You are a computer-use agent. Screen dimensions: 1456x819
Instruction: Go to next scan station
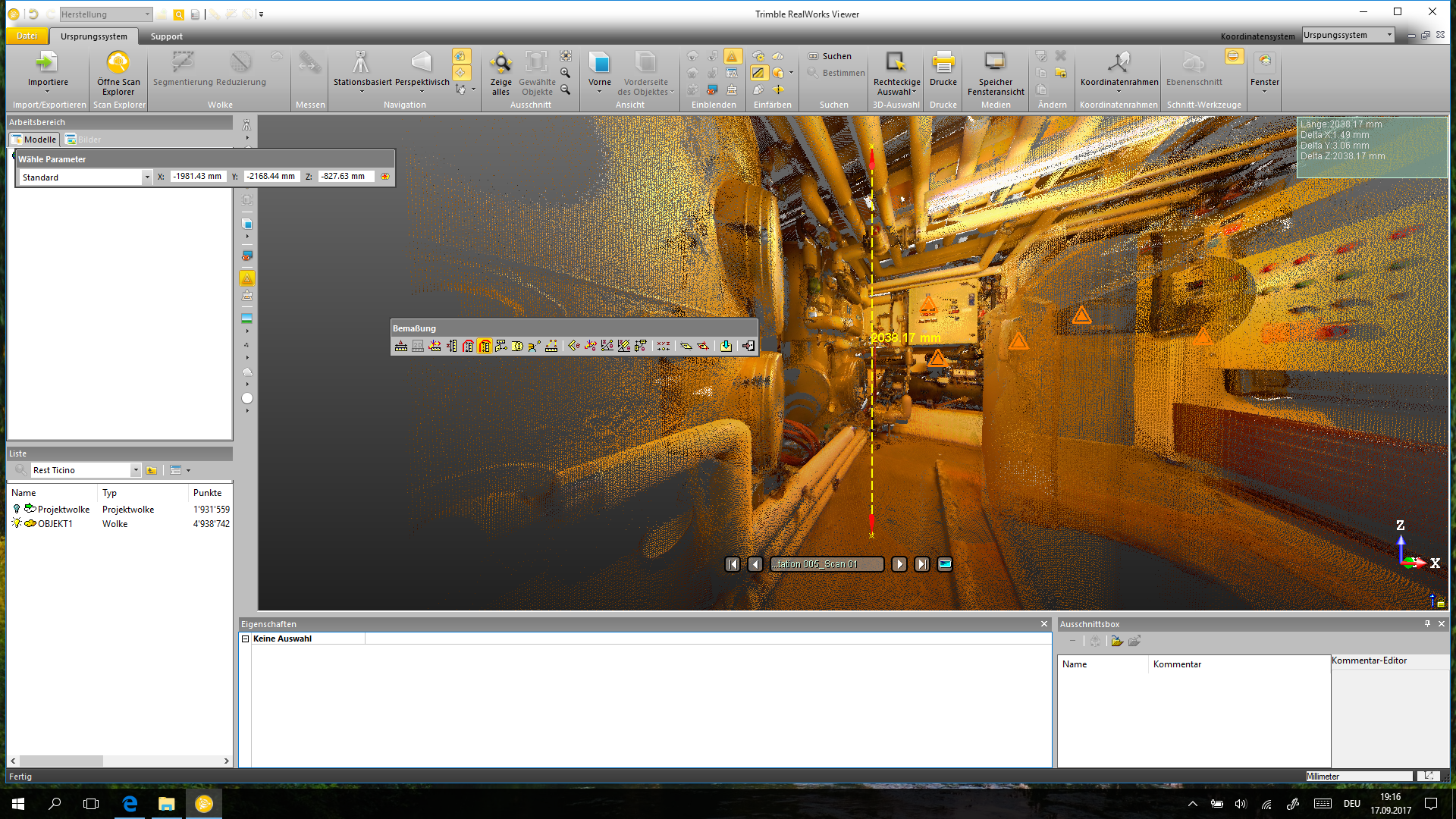tap(899, 564)
